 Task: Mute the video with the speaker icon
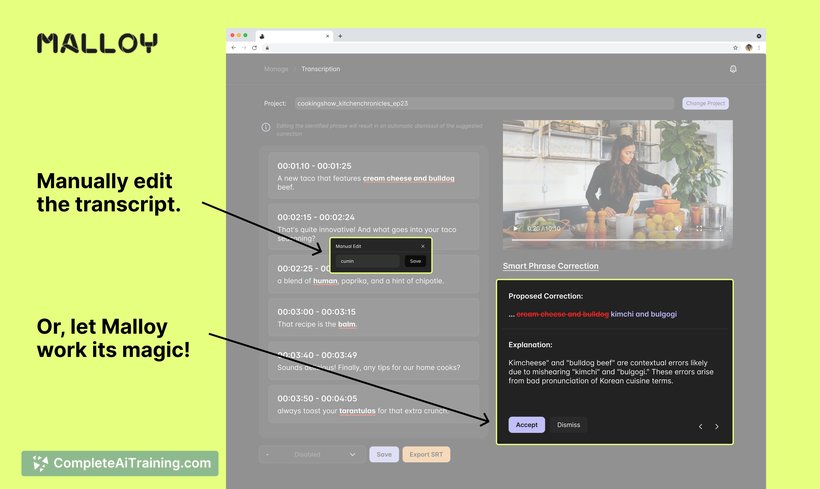click(678, 229)
